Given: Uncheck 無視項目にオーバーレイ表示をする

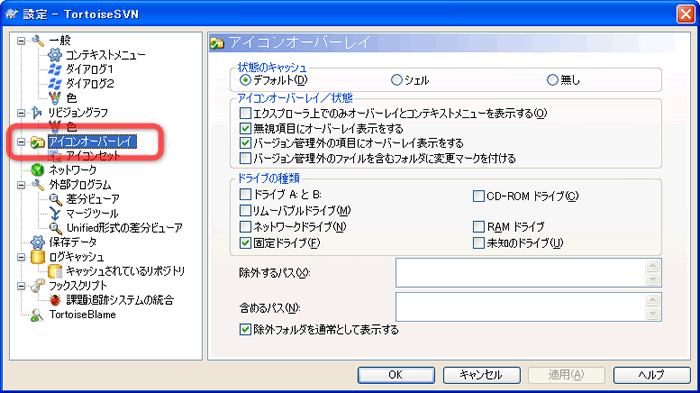Looking at the screenshot, I should [x=245, y=128].
